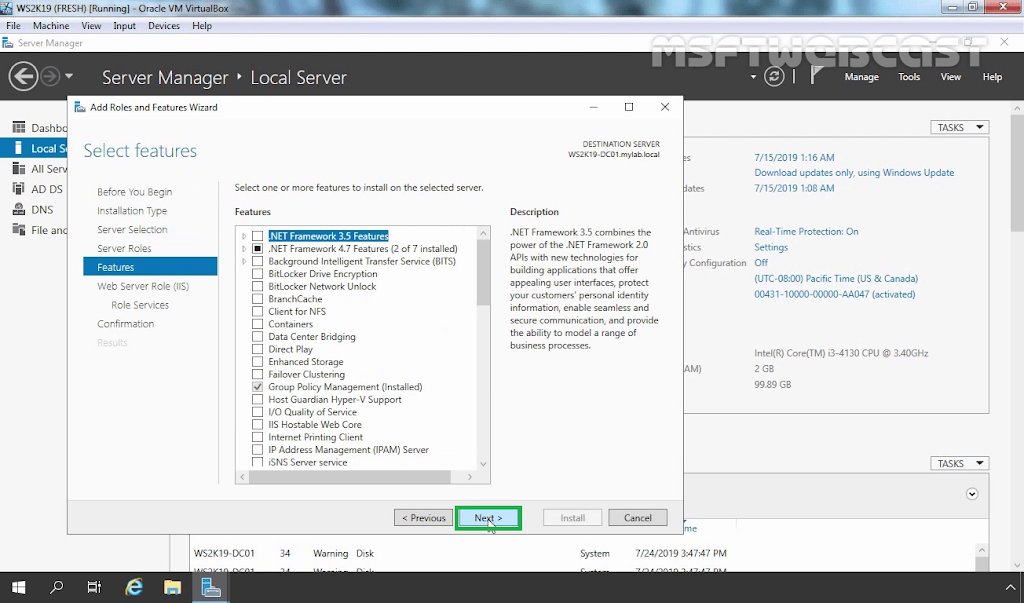Click Server Manager taskbar icon
1024x603 pixels.
(211, 587)
